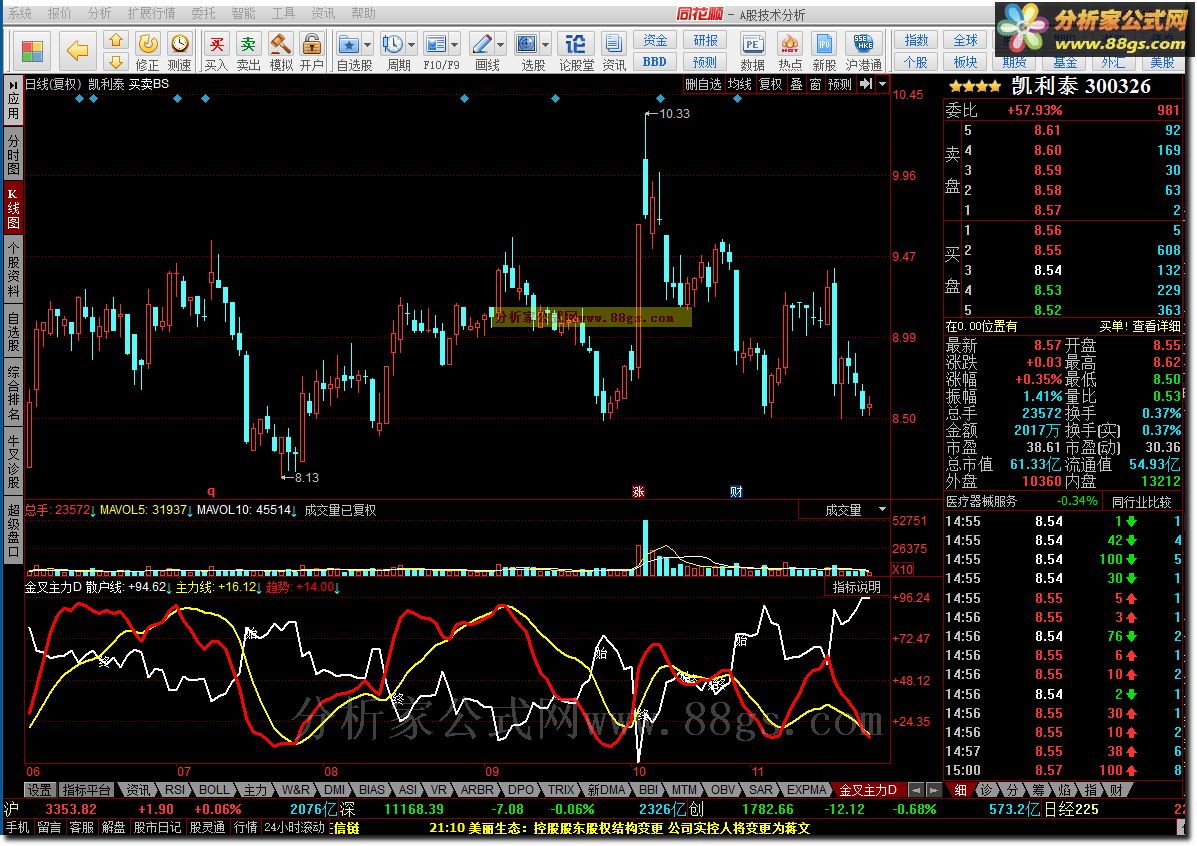Screen dimensions: 1197x846
Task: Click the 买单! 查看详细 link
Action: coord(1139,326)
